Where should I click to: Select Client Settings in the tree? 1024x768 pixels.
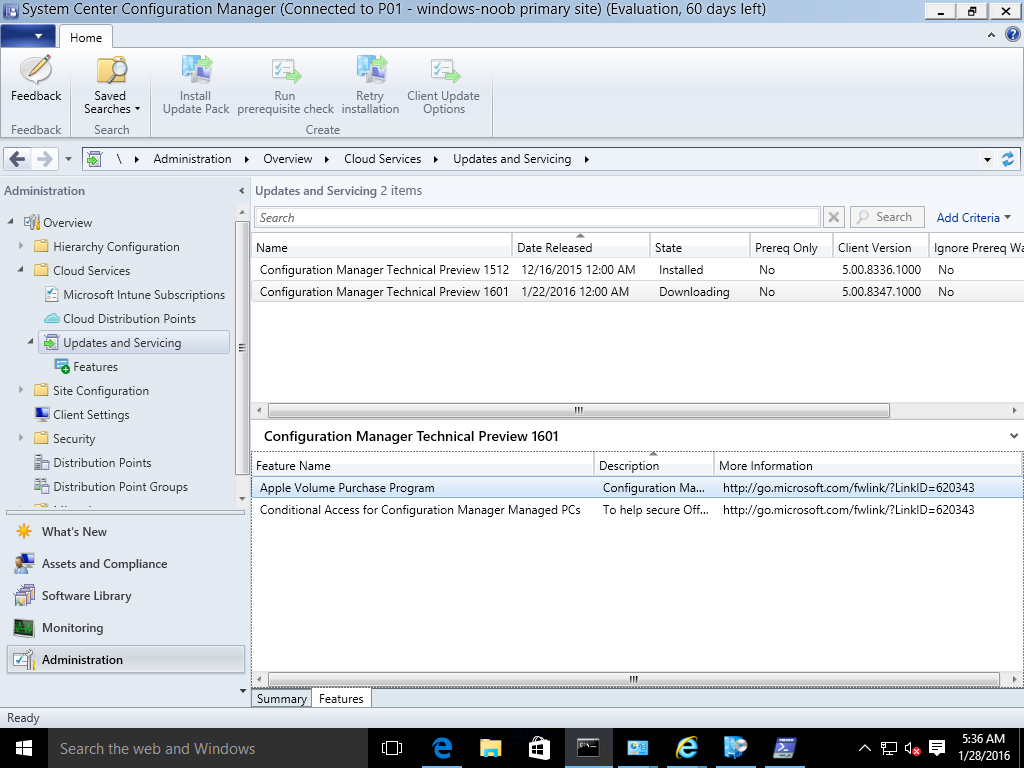(91, 415)
